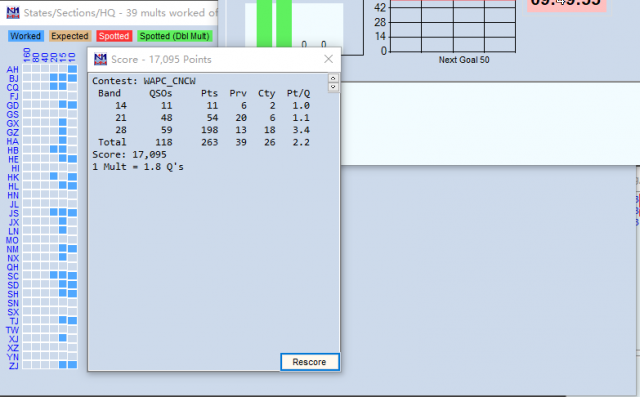Click the Pt/Q column header

(298, 93)
